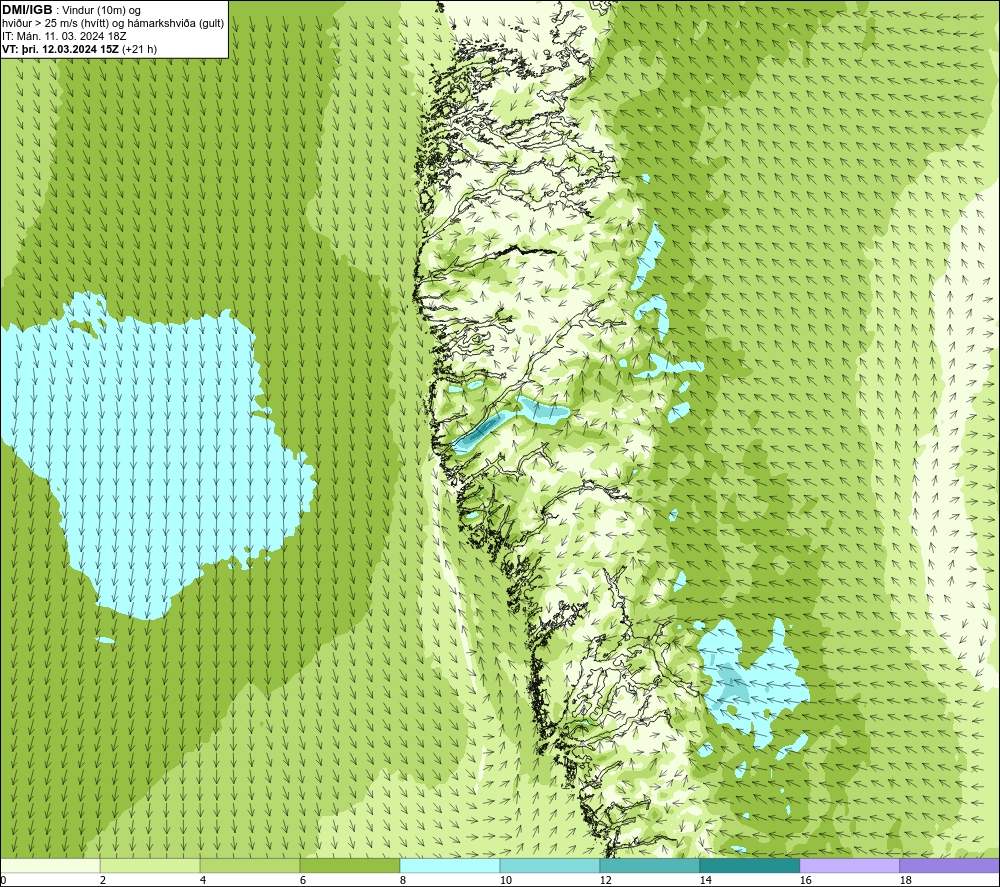
Task: Click the 8–10 m/s light cyan legend swatch
Action: [x=450, y=865]
